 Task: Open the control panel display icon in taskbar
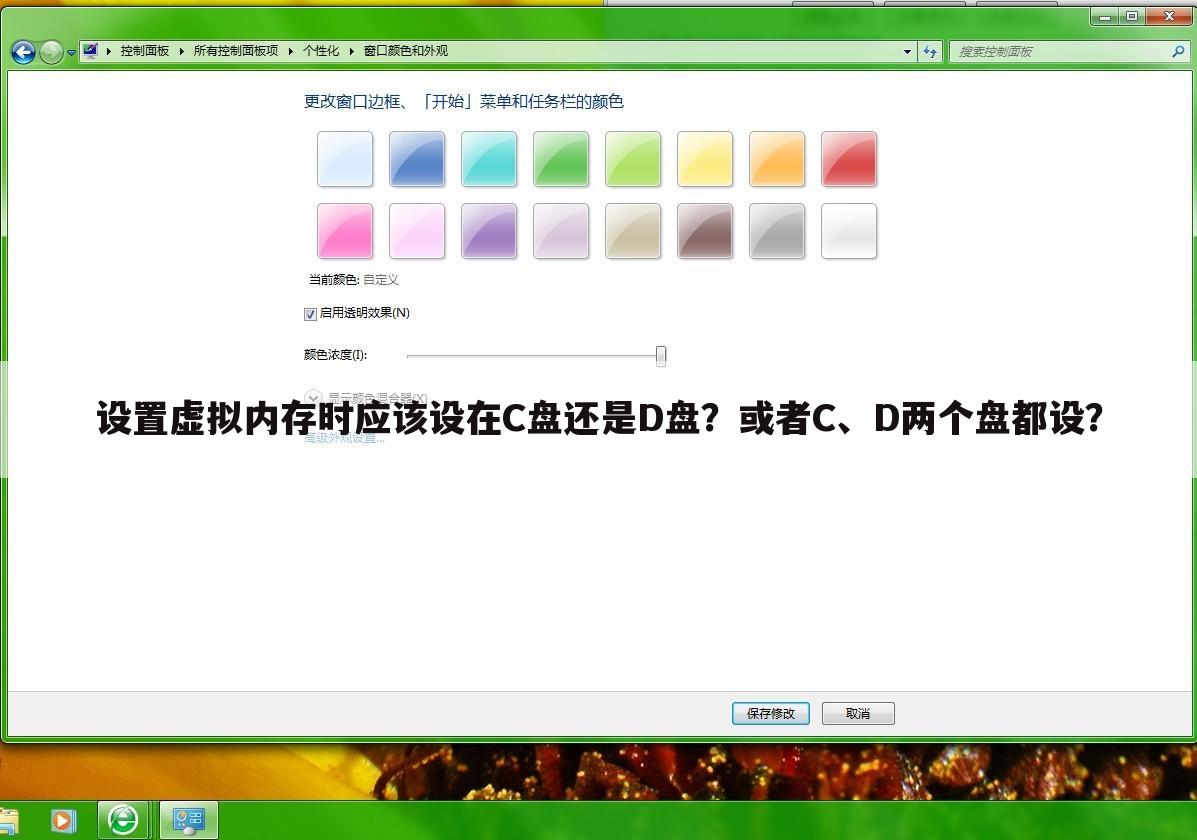click(188, 818)
